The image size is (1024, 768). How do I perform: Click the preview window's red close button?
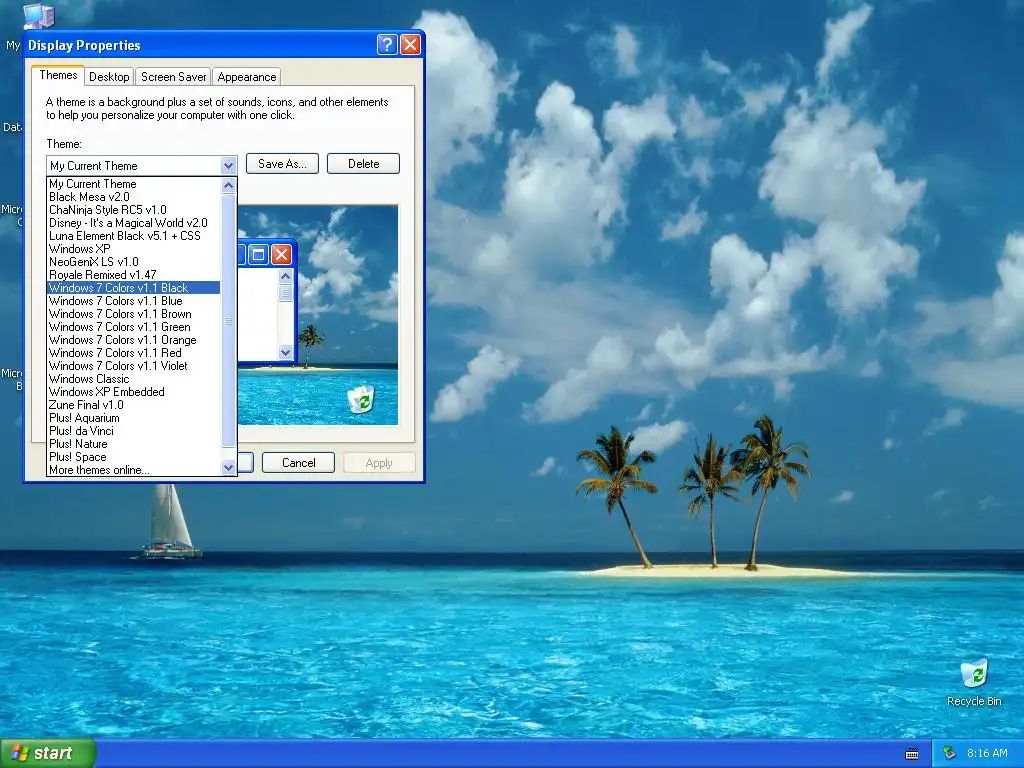[x=281, y=254]
